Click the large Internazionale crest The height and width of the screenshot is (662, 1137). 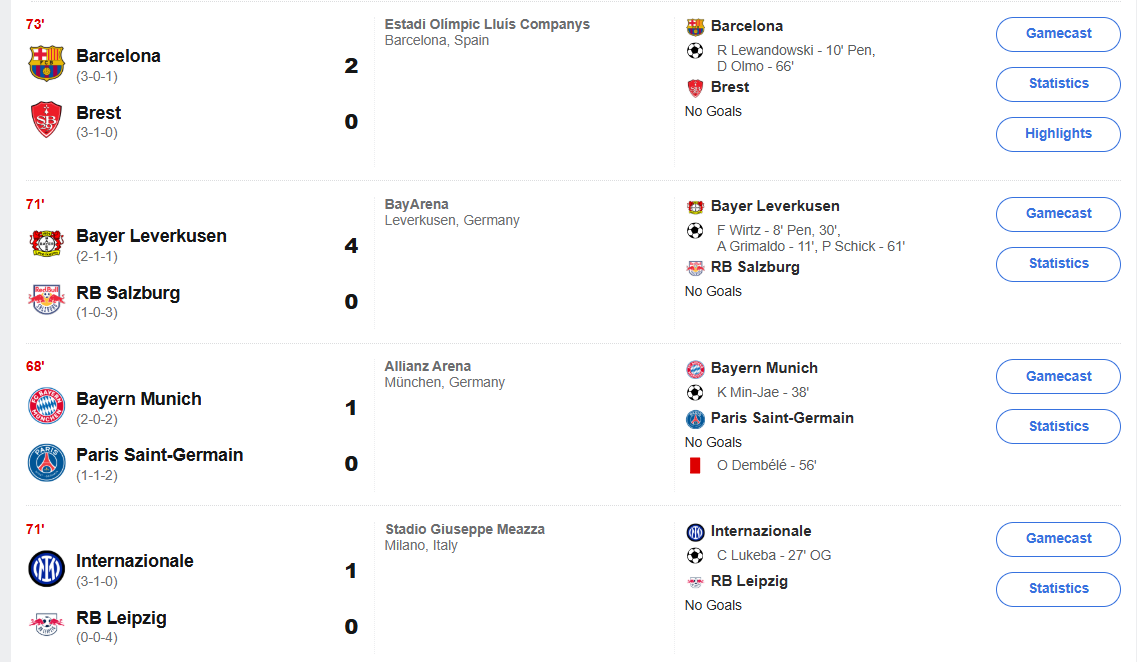click(47, 568)
